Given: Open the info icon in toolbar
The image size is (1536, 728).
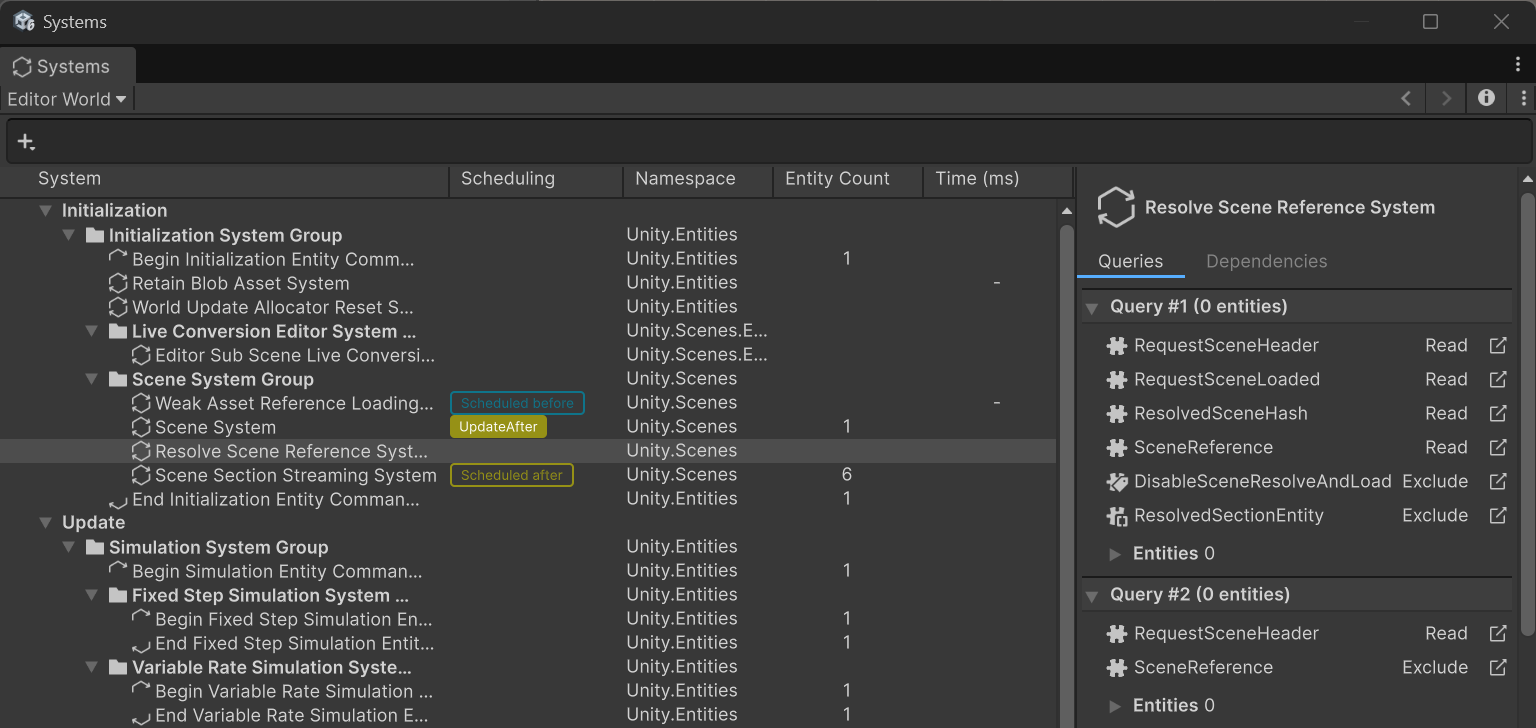Looking at the screenshot, I should coord(1486,98).
